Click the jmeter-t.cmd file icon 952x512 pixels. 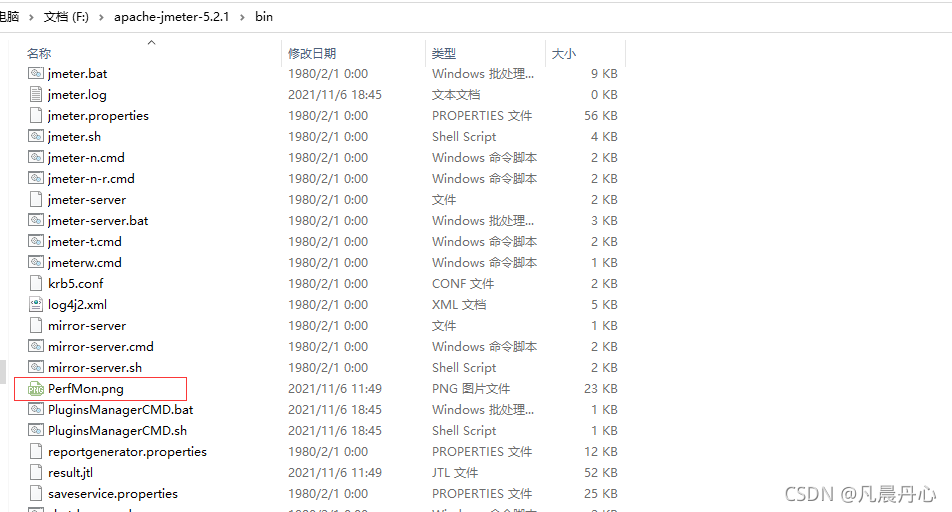click(36, 241)
